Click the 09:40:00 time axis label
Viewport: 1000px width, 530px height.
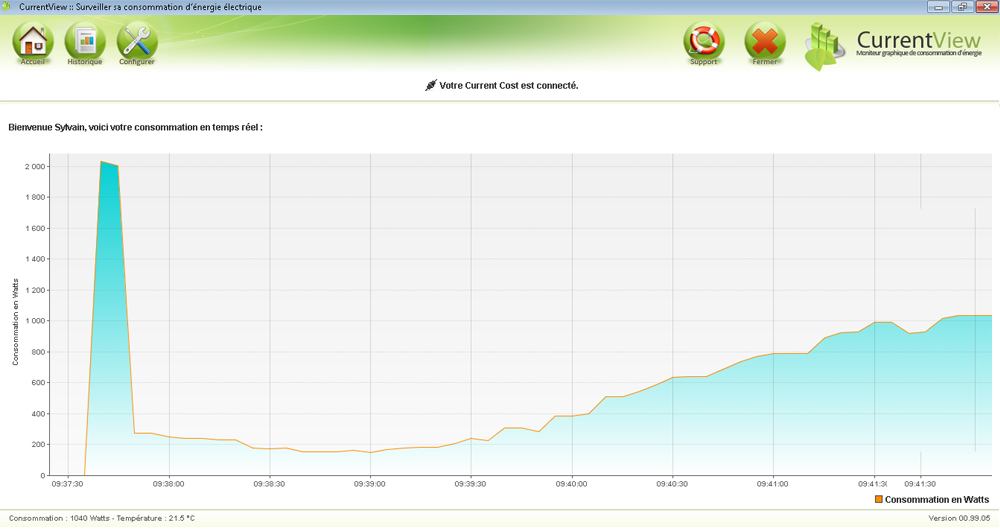571,484
